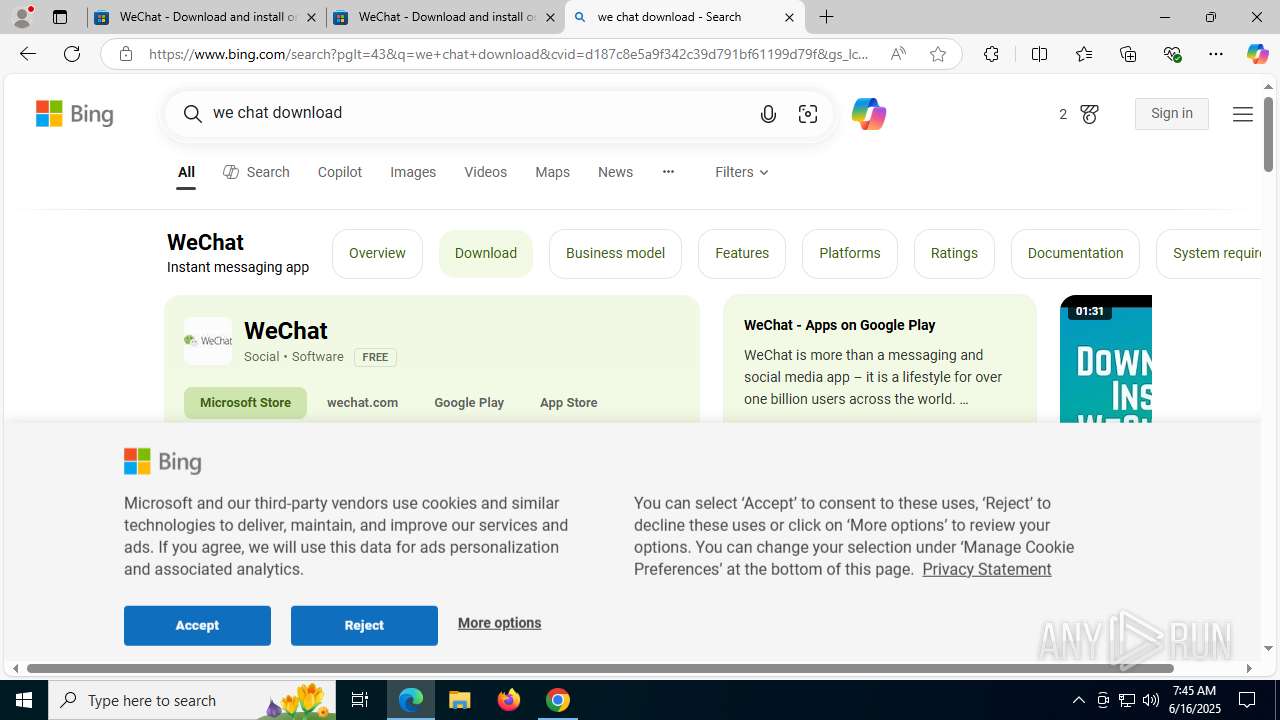Select the Overview chip
Image resolution: width=1280 pixels, height=720 pixels.
[377, 253]
